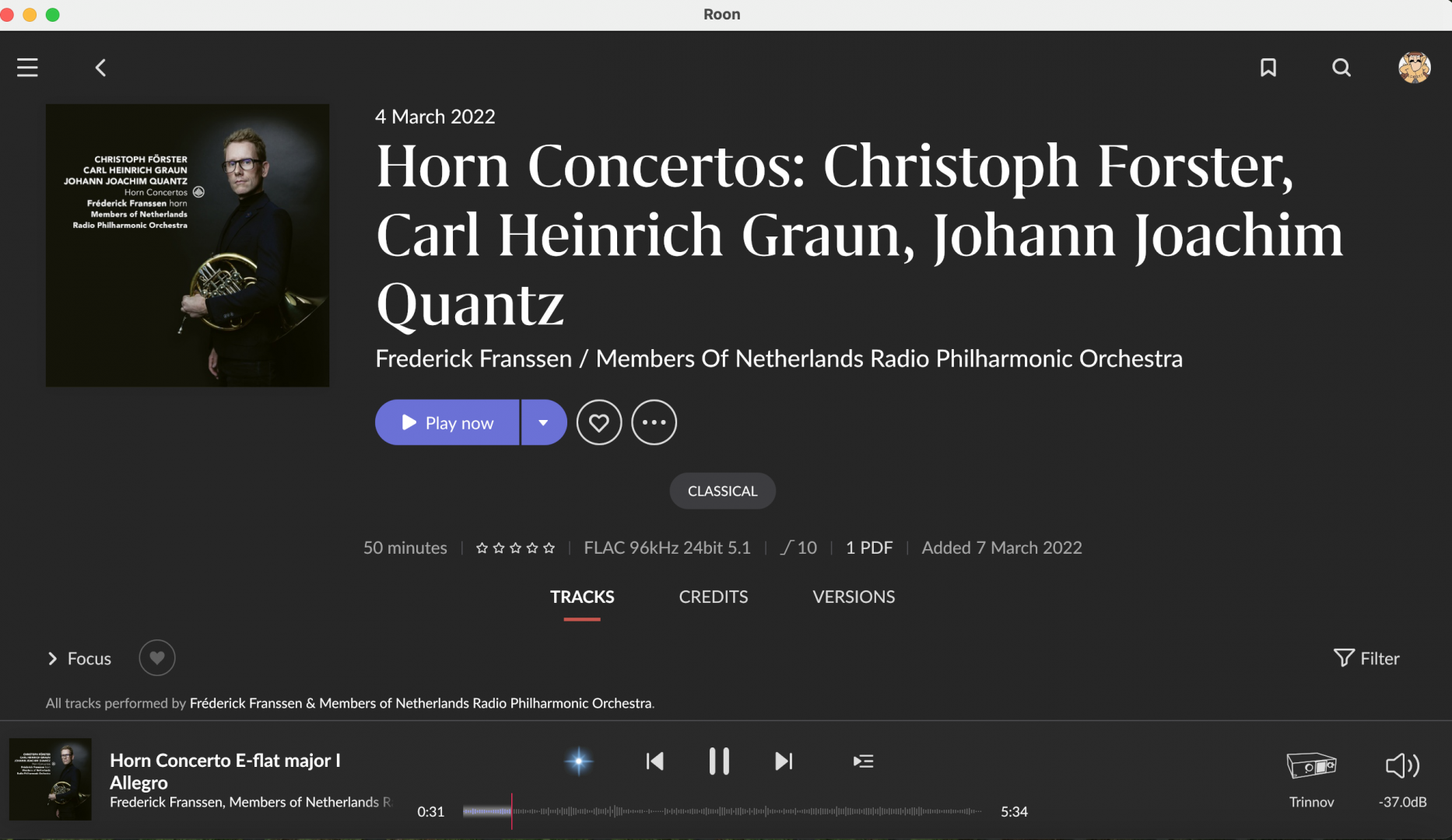Rate the album using the stars
This screenshot has height=840, width=1452.
(x=515, y=548)
